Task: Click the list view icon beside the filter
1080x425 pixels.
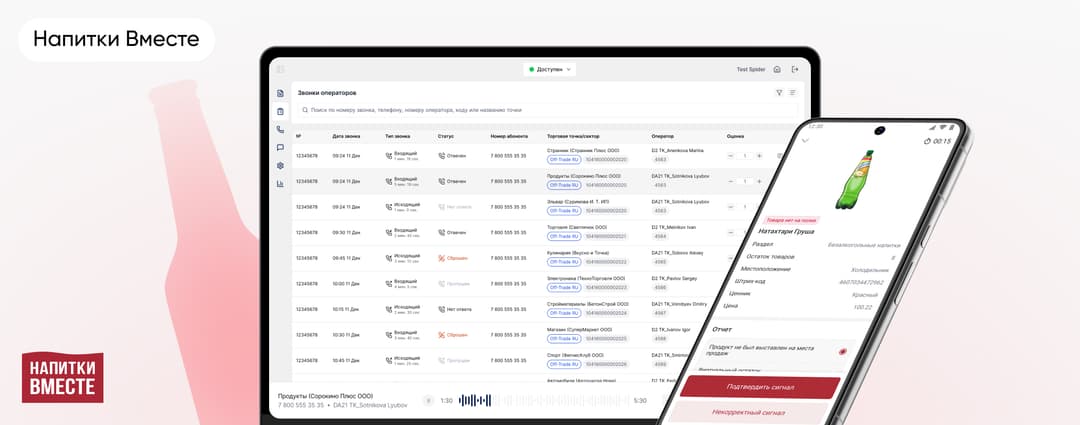Action: coord(792,92)
